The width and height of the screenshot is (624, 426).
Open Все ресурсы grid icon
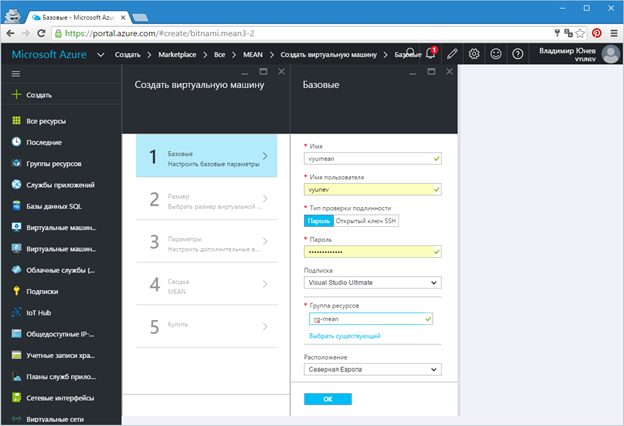(16, 121)
